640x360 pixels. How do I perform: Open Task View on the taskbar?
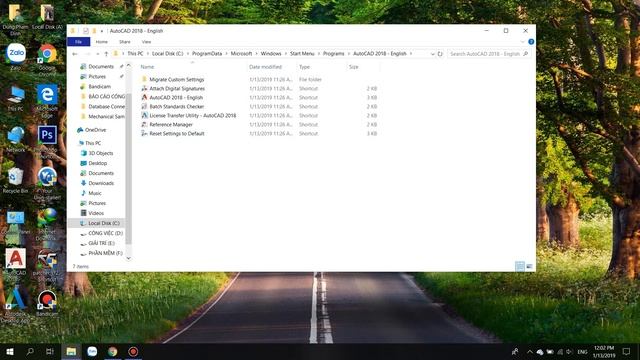pyautogui.click(x=50, y=351)
